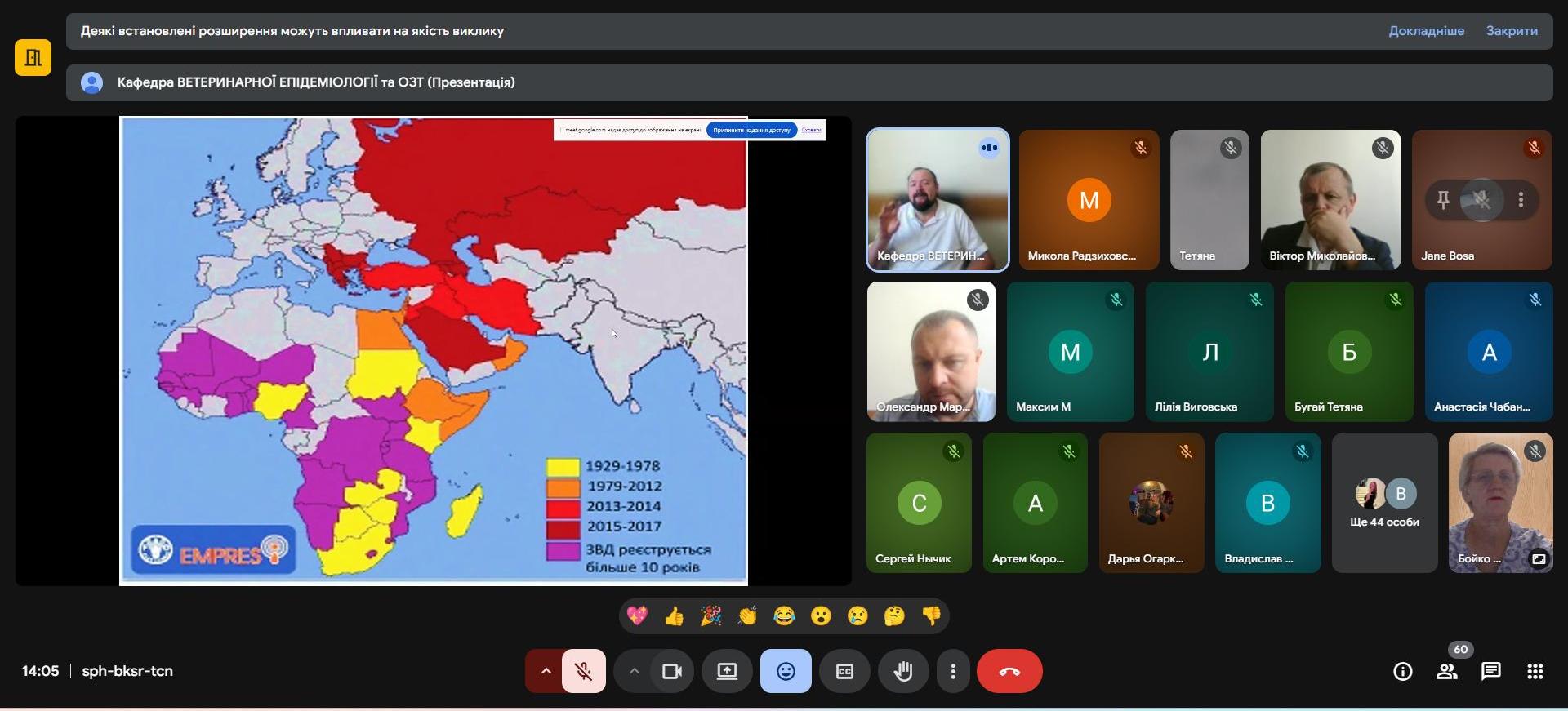Unmute the microphone
The image size is (1568, 711).
(x=583, y=671)
